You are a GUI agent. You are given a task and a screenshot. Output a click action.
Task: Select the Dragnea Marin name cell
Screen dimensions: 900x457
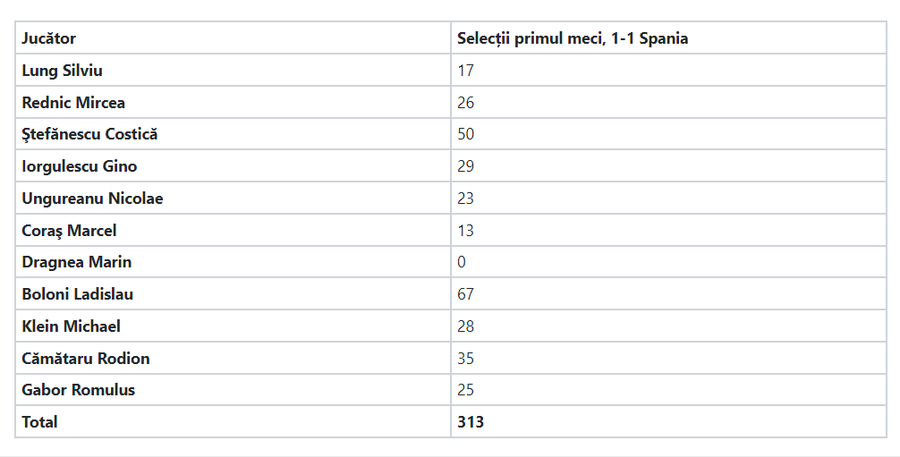click(233, 262)
